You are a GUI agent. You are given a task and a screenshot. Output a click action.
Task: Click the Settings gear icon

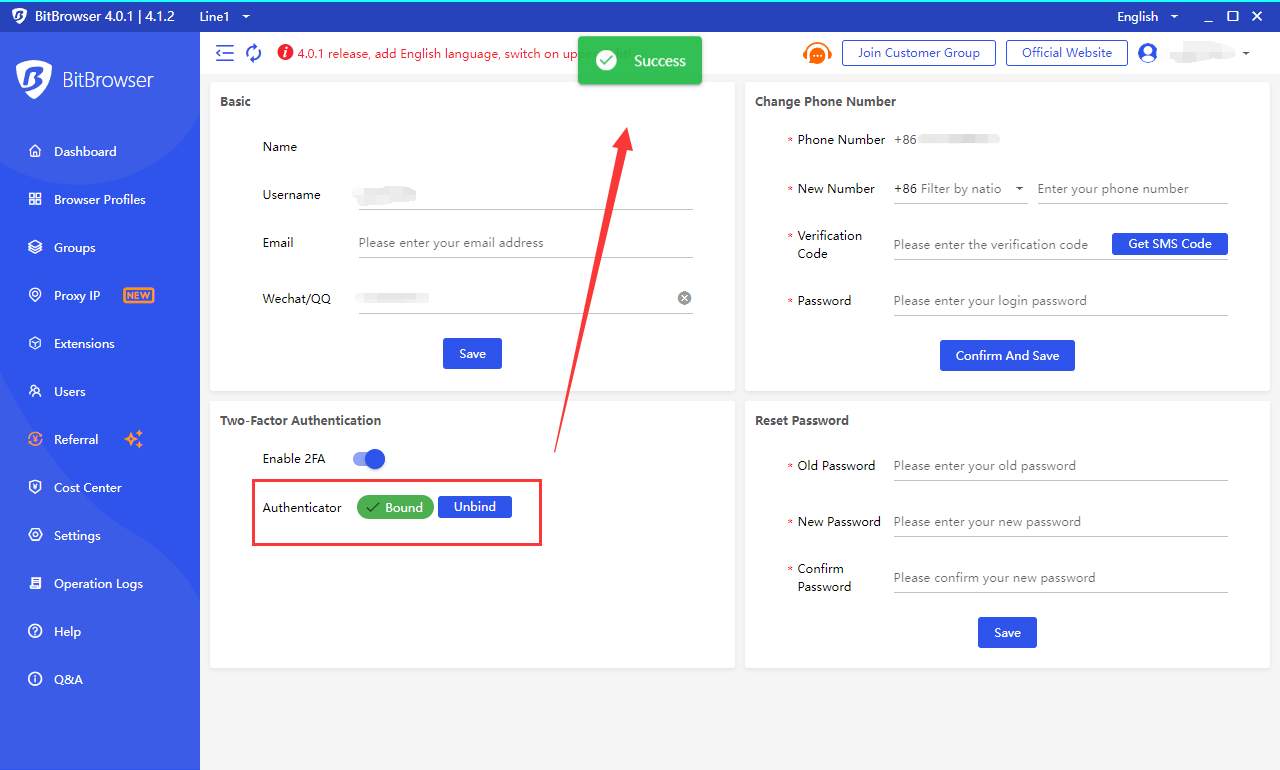pyautogui.click(x=35, y=536)
